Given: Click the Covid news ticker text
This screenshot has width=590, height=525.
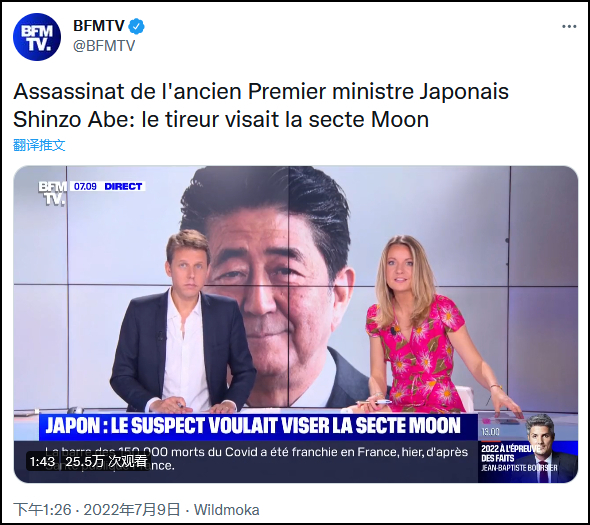Looking at the screenshot, I should tap(256, 458).
